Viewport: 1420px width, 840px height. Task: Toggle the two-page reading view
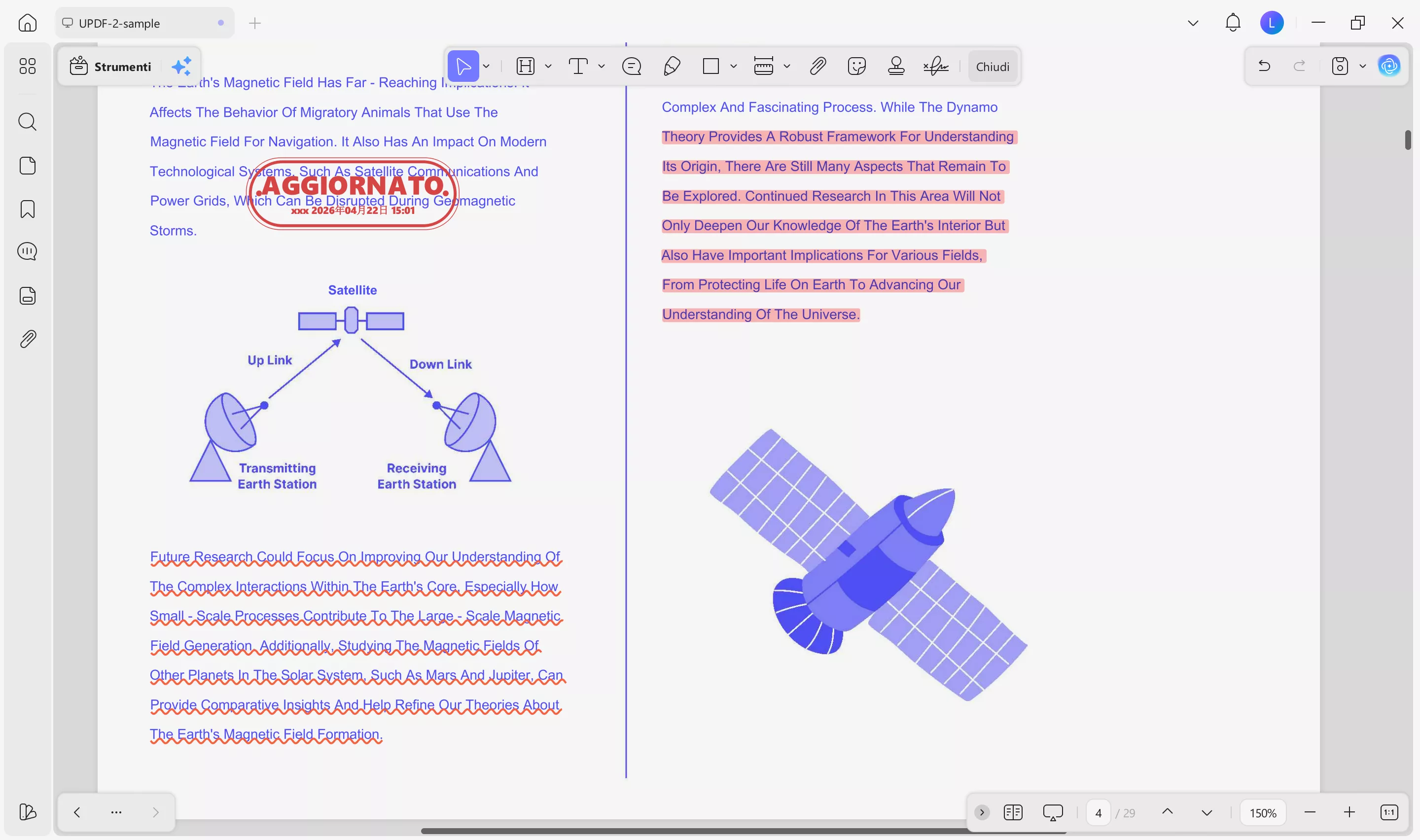(x=1013, y=812)
